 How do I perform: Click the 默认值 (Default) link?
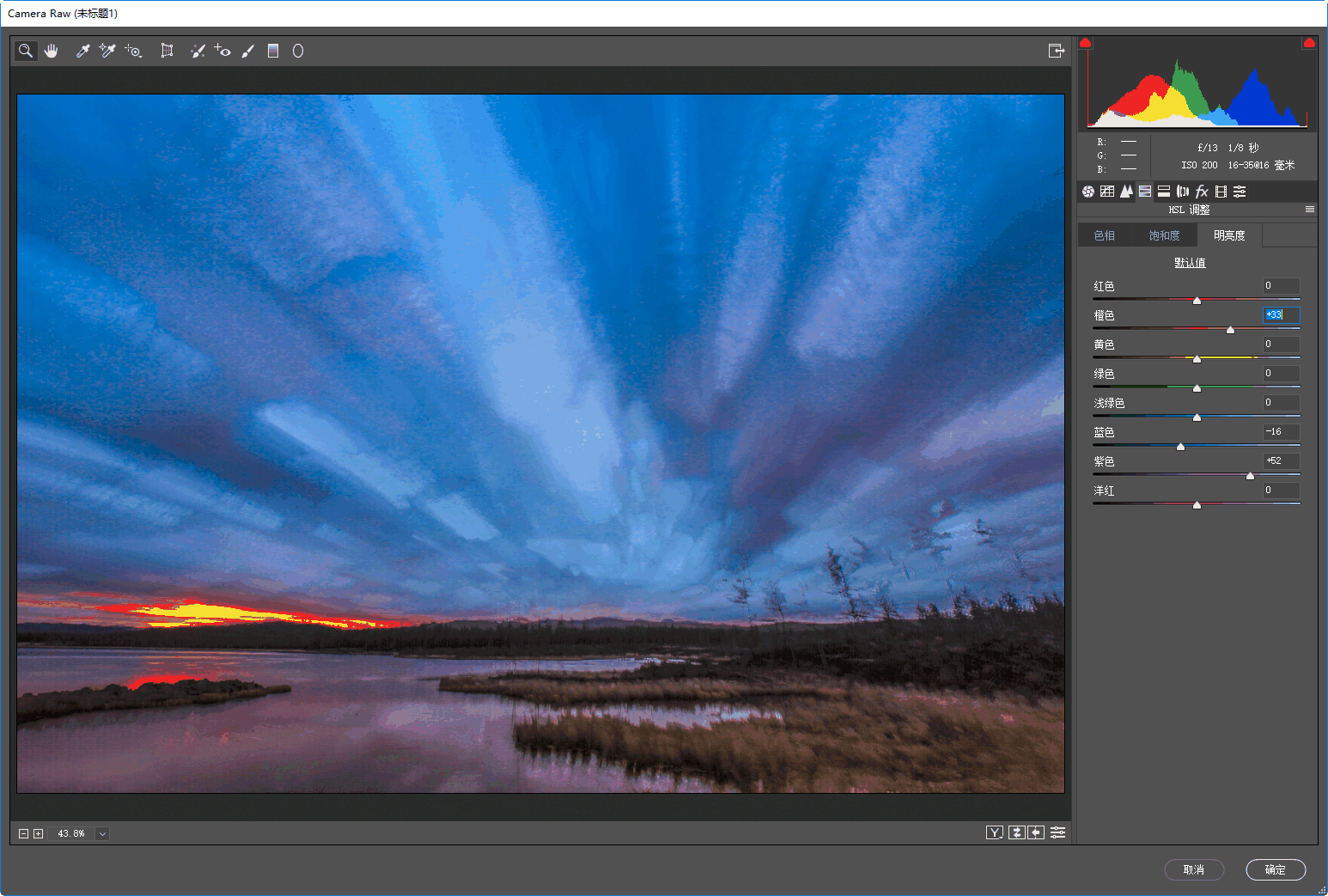coord(1190,263)
